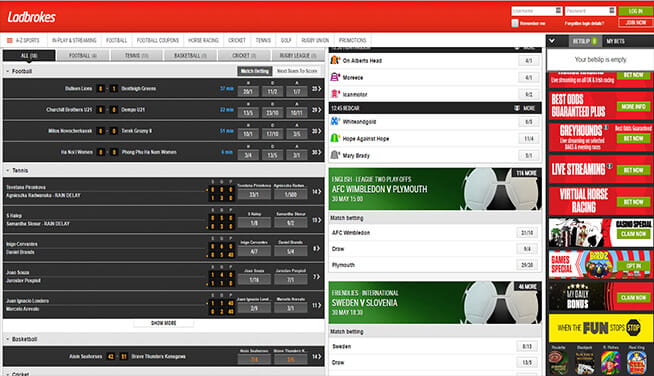654x376 pixels.
Task: Click the Join Now button
Action: pos(636,23)
